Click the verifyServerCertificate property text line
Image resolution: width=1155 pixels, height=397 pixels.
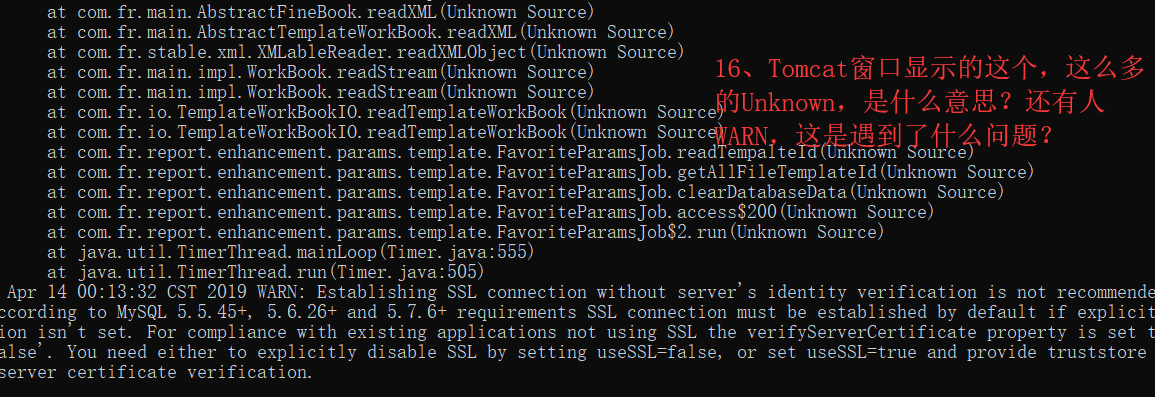coord(578,332)
